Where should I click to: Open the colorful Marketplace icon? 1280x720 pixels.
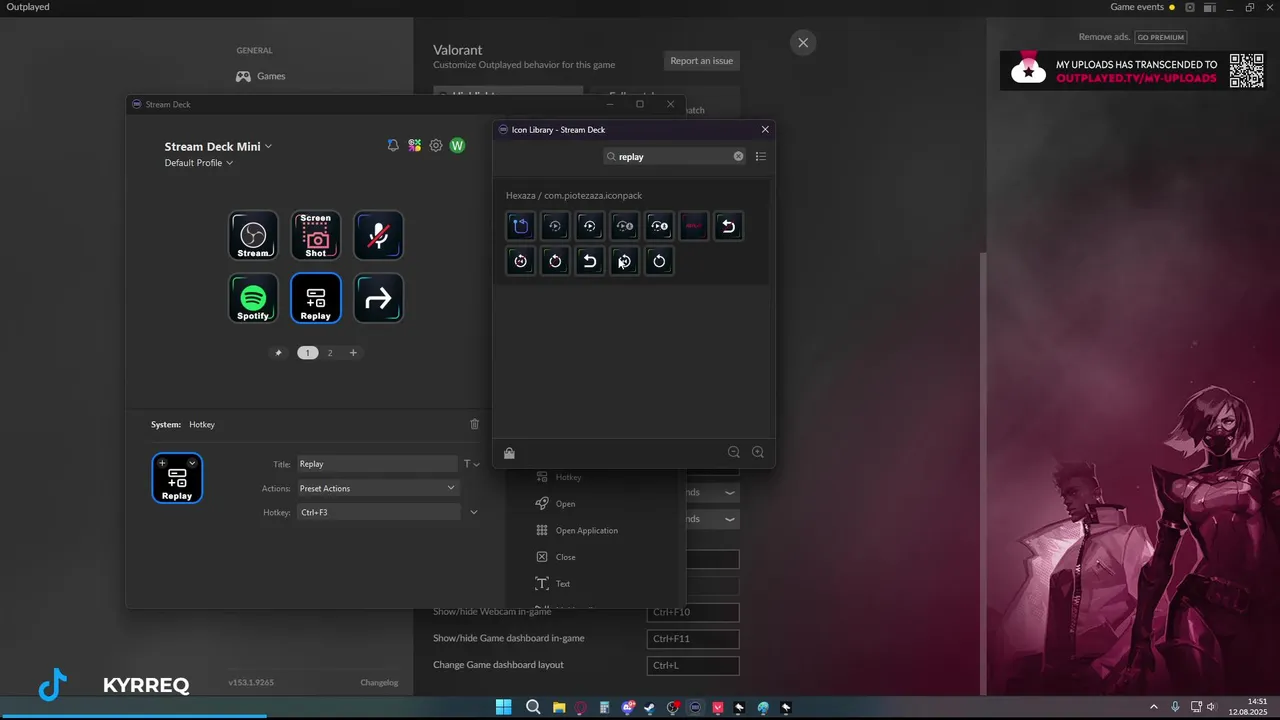pyautogui.click(x=414, y=146)
